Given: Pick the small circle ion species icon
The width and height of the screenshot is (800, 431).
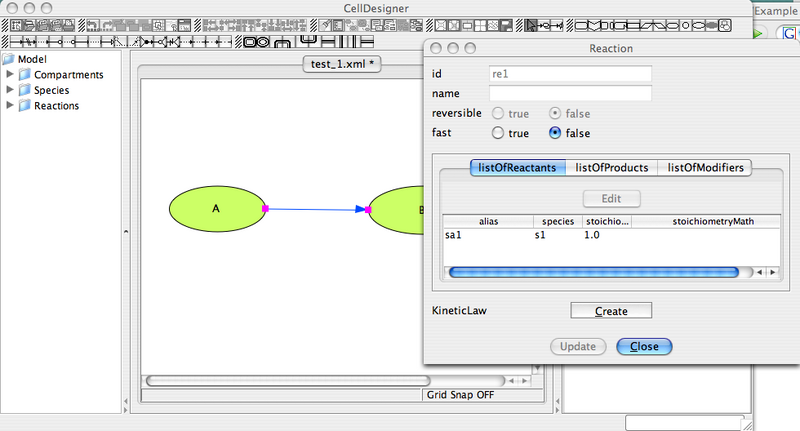Looking at the screenshot, I should (x=686, y=25).
